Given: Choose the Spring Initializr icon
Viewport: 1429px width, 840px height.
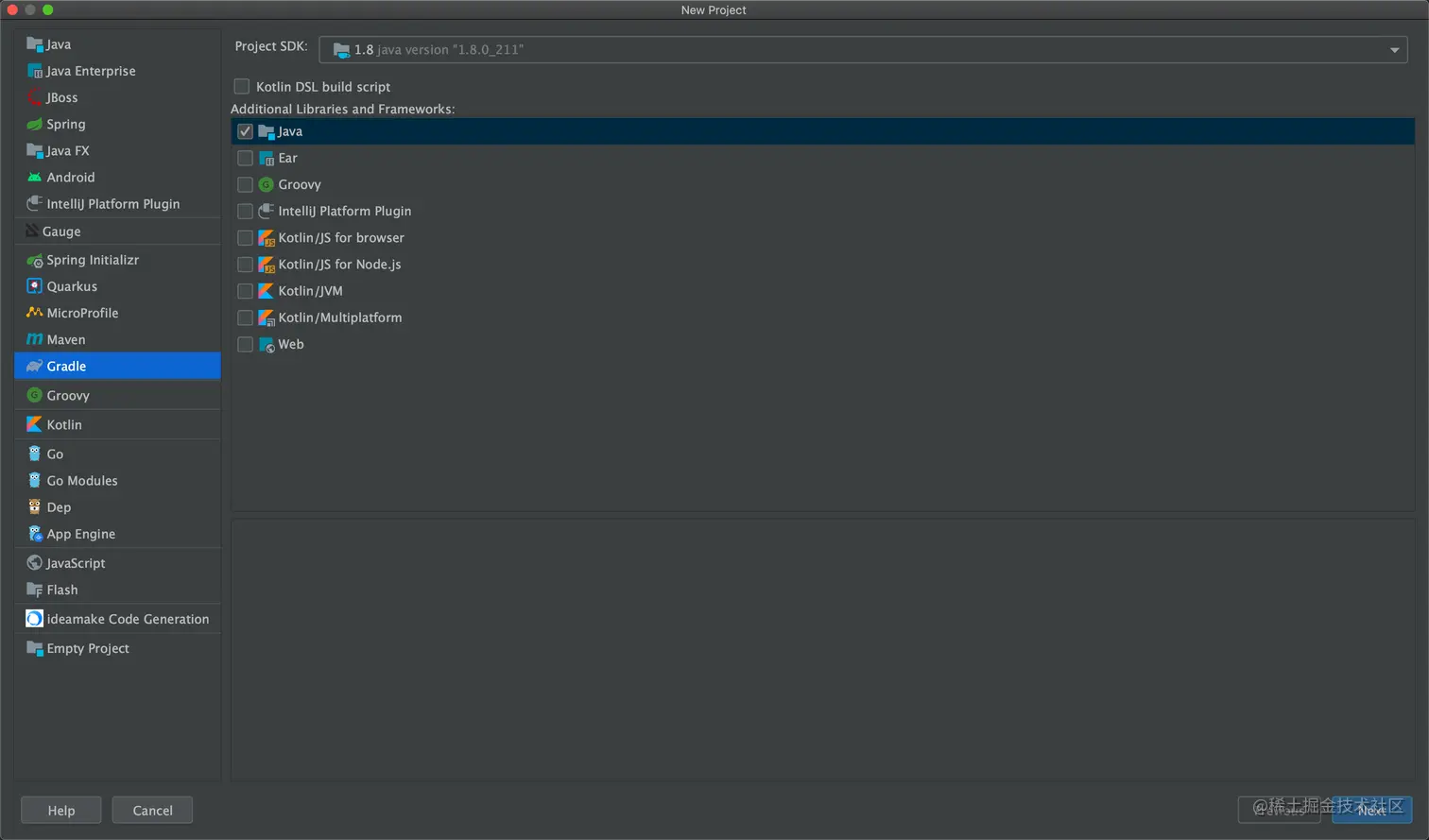Looking at the screenshot, I should [x=35, y=260].
